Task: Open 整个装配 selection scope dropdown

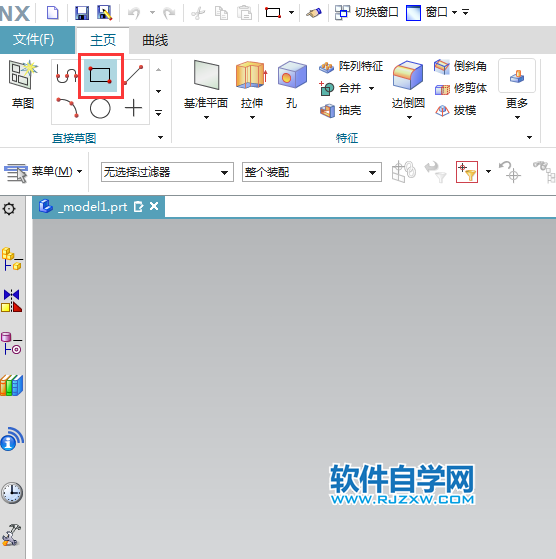Action: tap(312, 172)
